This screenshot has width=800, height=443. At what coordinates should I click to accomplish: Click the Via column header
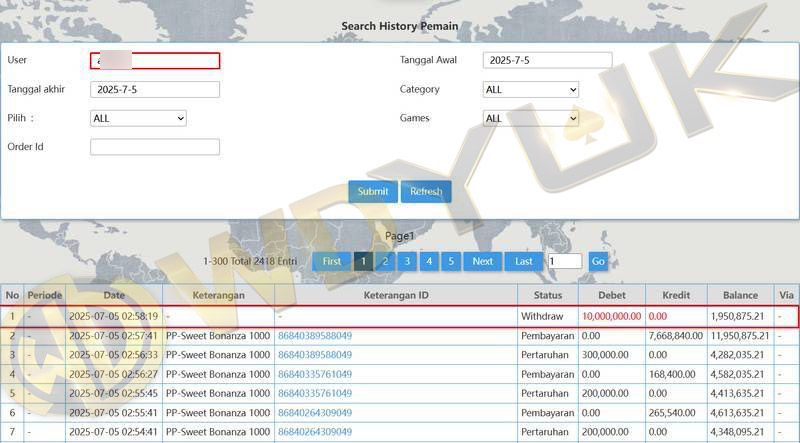tap(786, 295)
